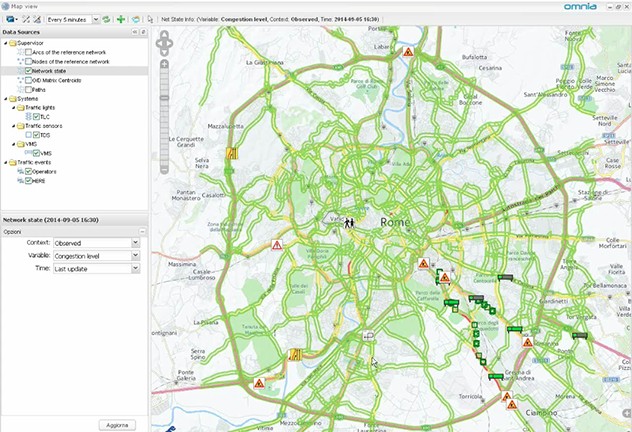Uncheck the Operators checkbox
This screenshot has width=632, height=432.
click(x=28, y=172)
